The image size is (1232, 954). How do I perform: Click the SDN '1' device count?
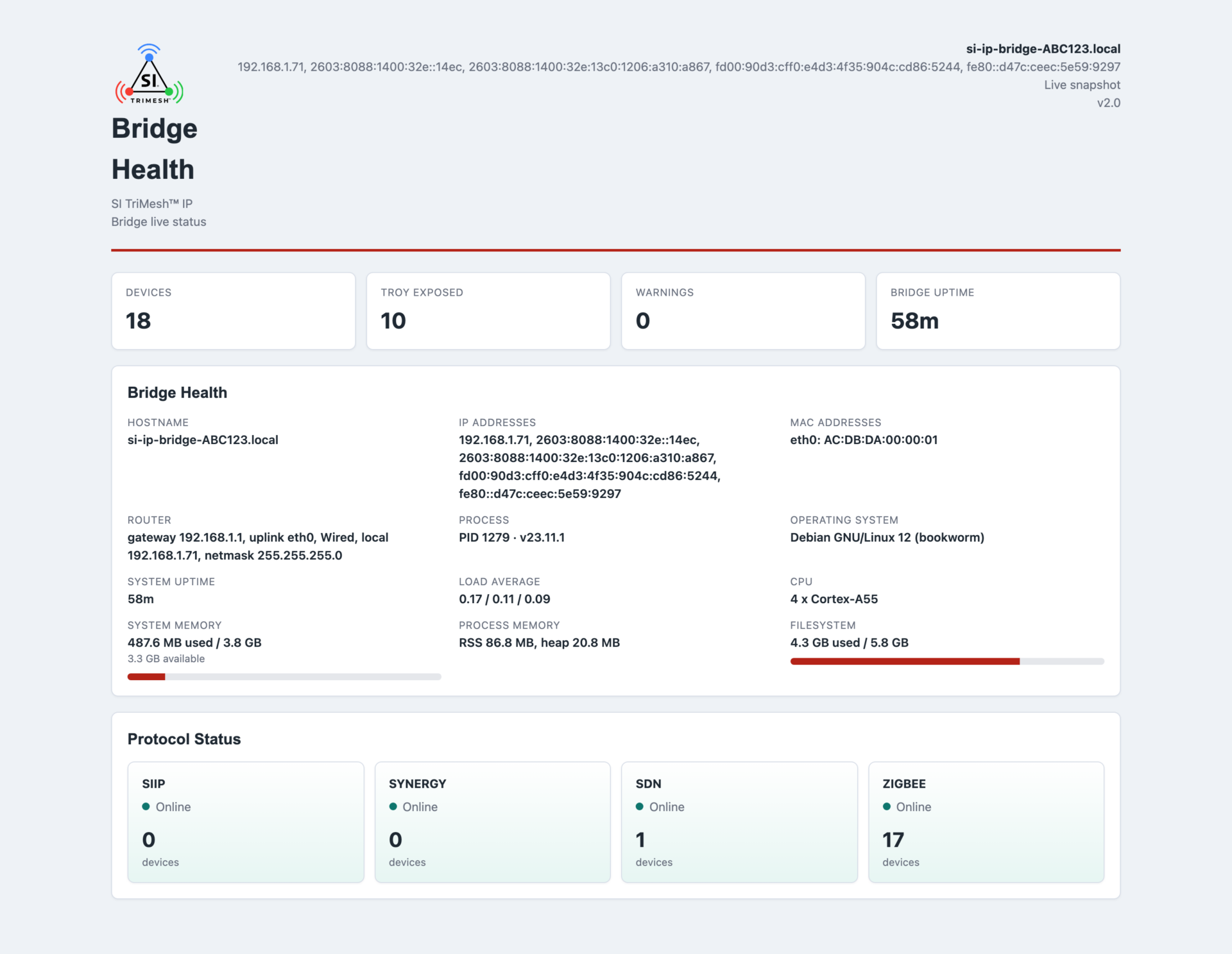tap(640, 840)
